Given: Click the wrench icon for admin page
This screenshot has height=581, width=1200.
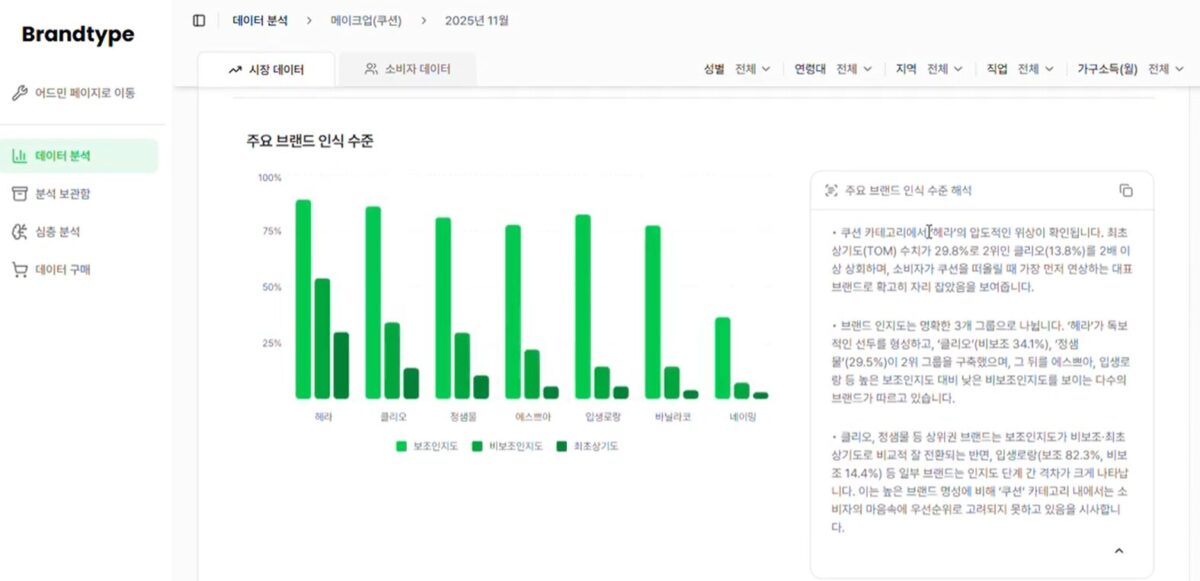Looking at the screenshot, I should (x=19, y=93).
